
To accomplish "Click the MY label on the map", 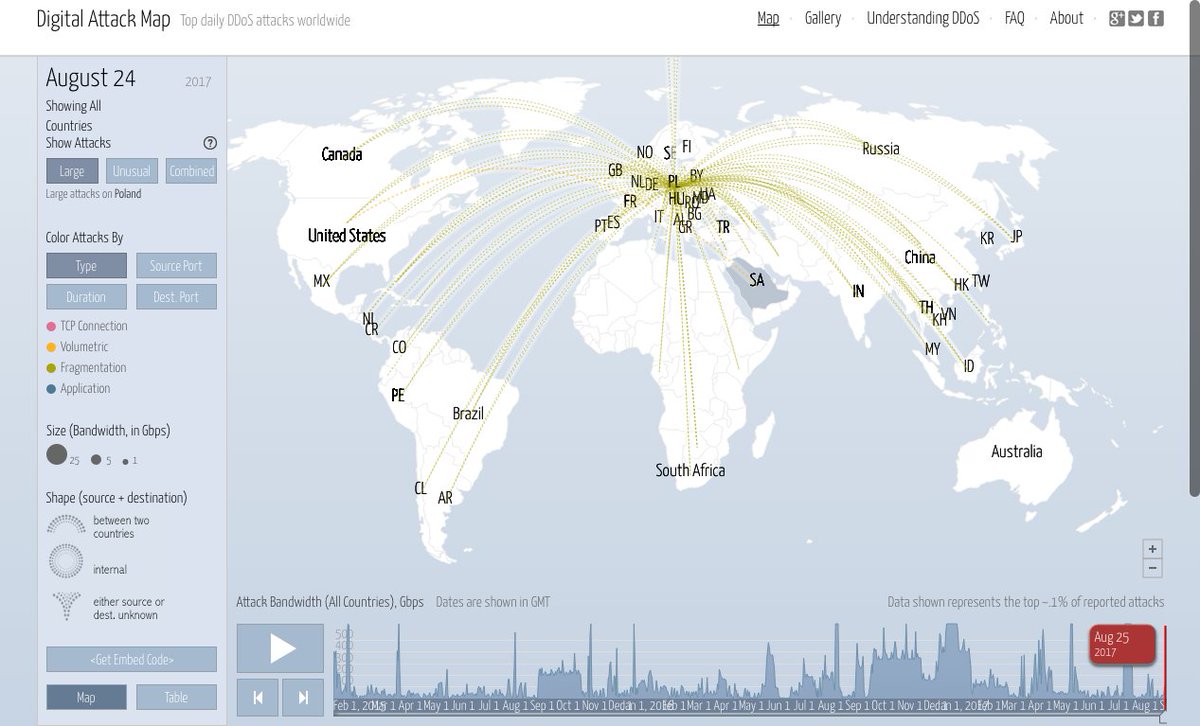I will tap(932, 350).
